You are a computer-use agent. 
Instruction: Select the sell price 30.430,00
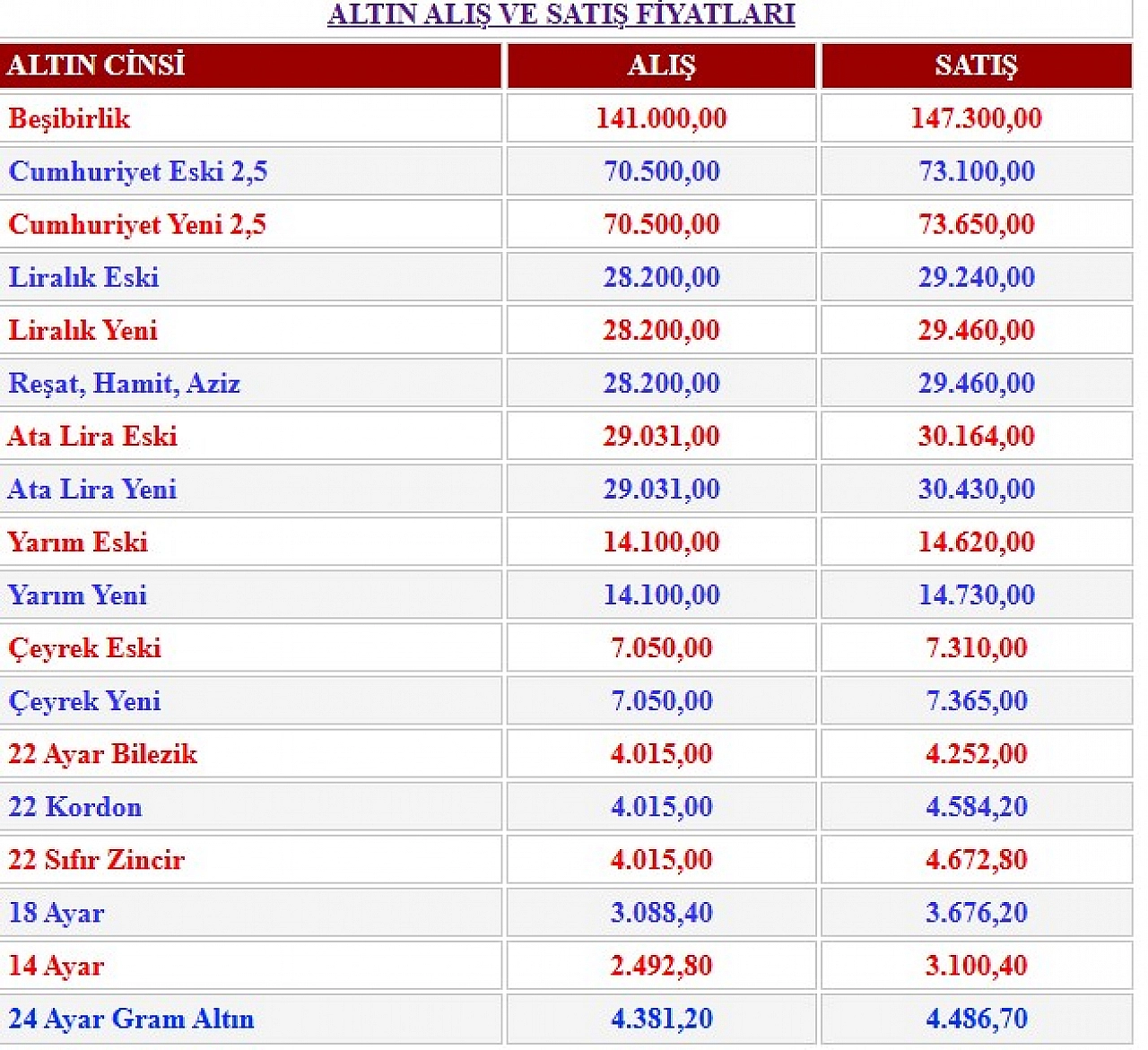click(x=977, y=489)
